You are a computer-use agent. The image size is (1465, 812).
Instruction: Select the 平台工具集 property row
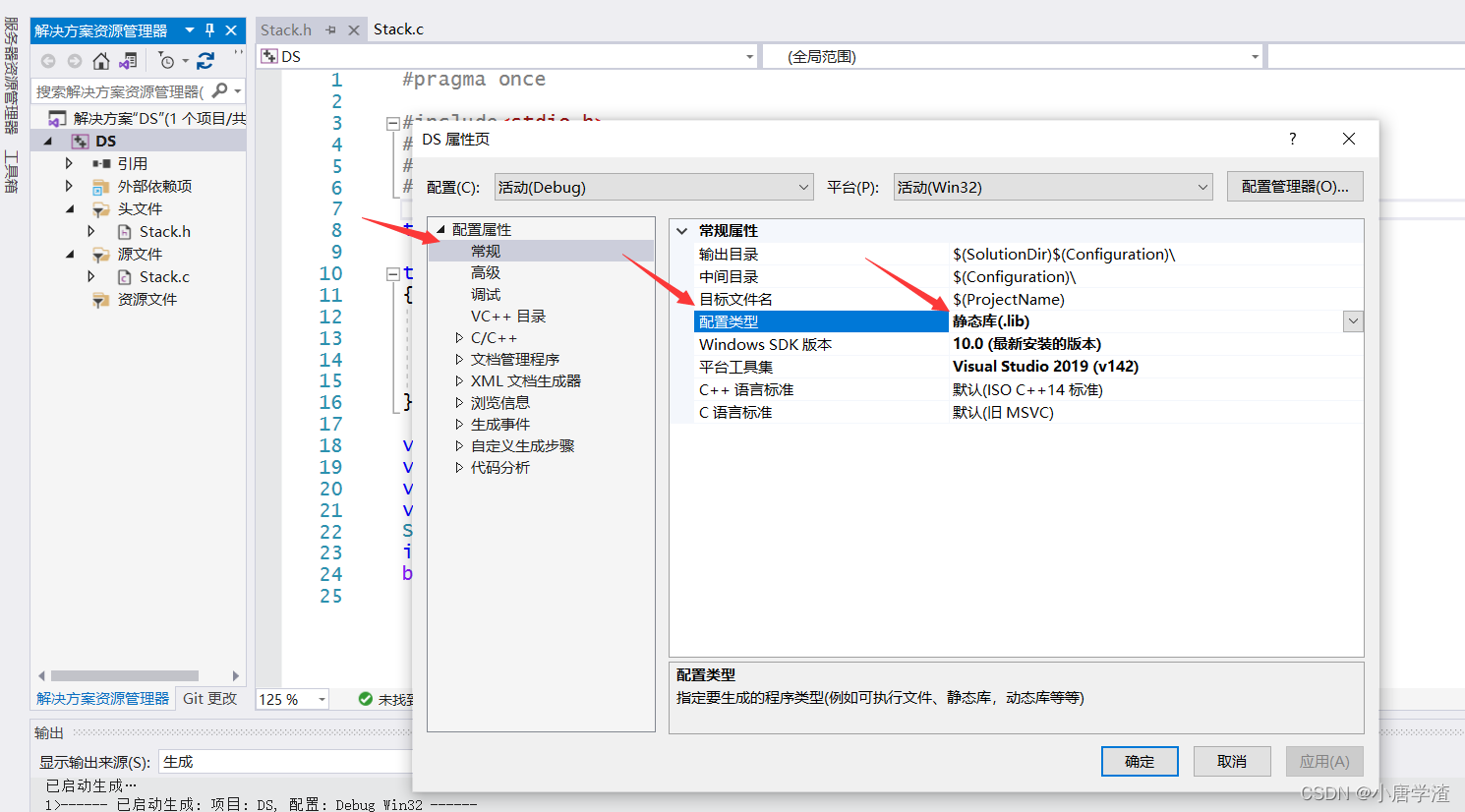pyautogui.click(x=1028, y=367)
